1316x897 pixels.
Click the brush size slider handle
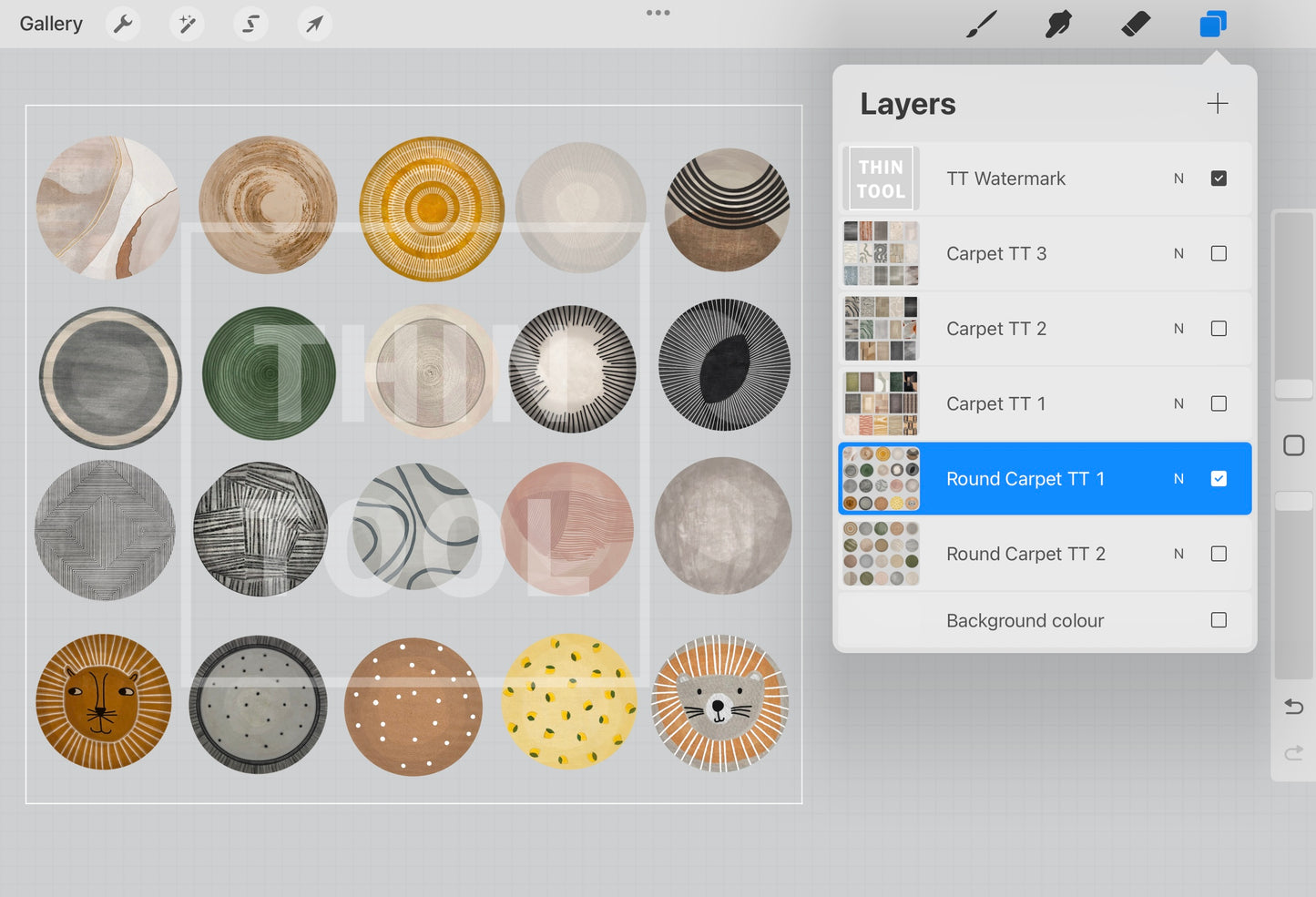[1293, 390]
